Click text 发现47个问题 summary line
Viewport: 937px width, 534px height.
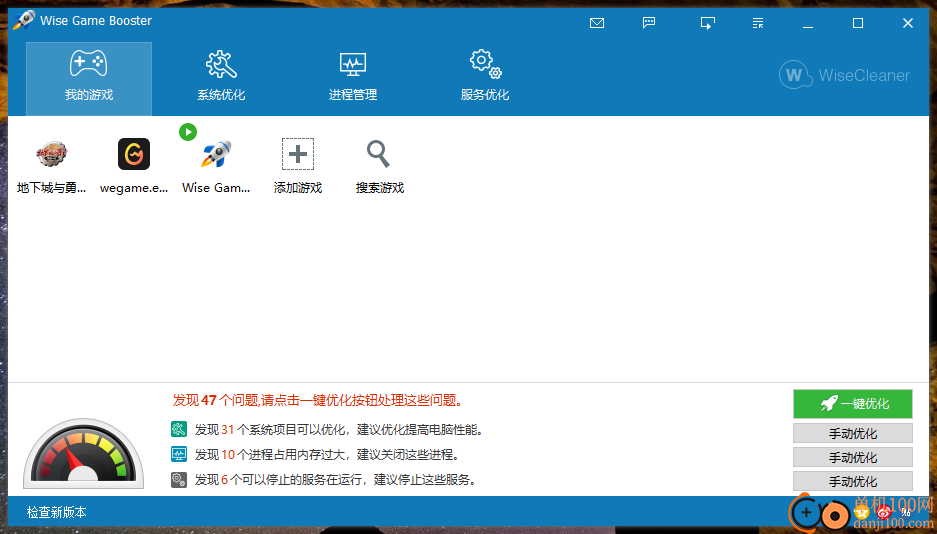pos(317,400)
